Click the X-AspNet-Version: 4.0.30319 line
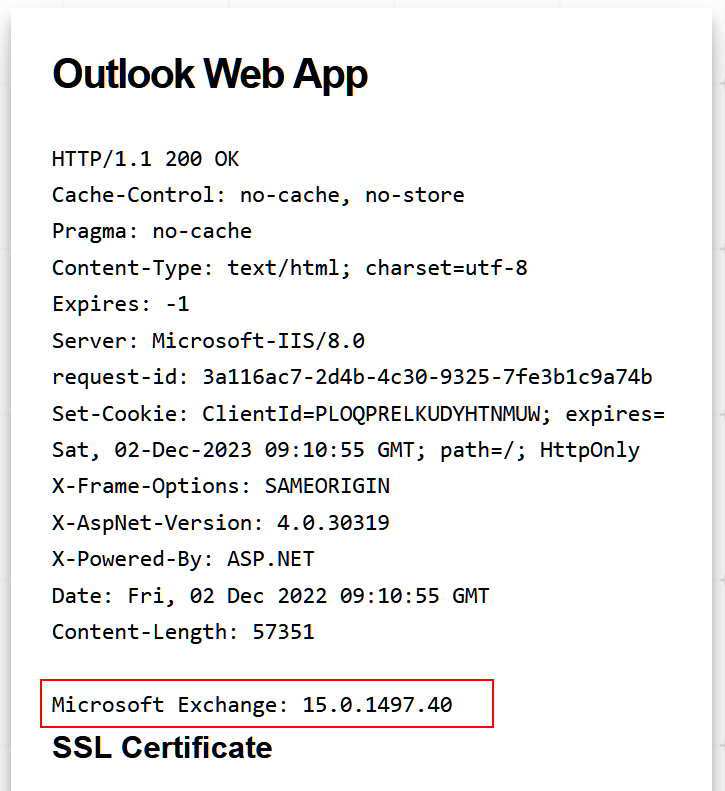 tap(221, 523)
